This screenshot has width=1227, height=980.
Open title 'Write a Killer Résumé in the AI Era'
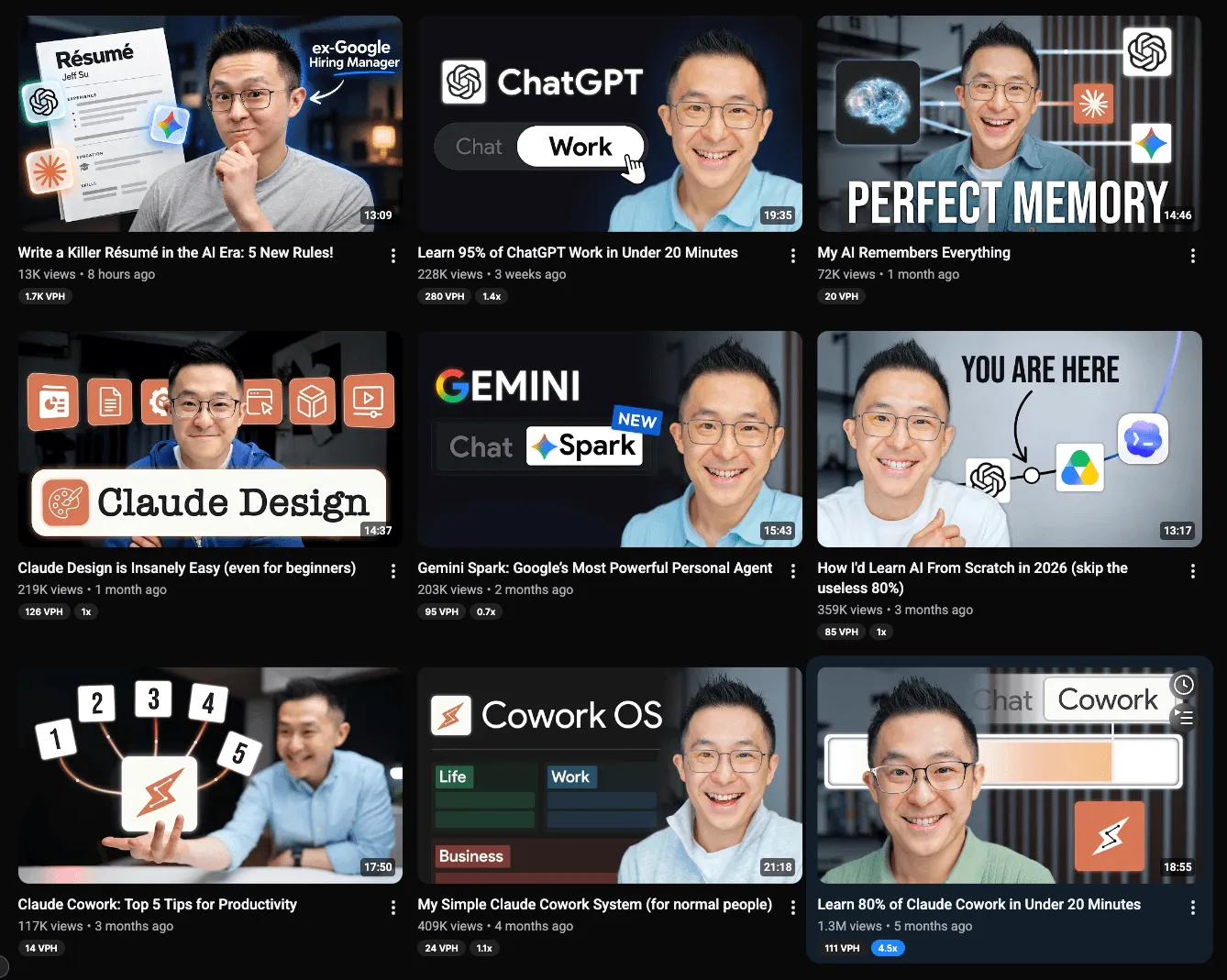pos(176,252)
